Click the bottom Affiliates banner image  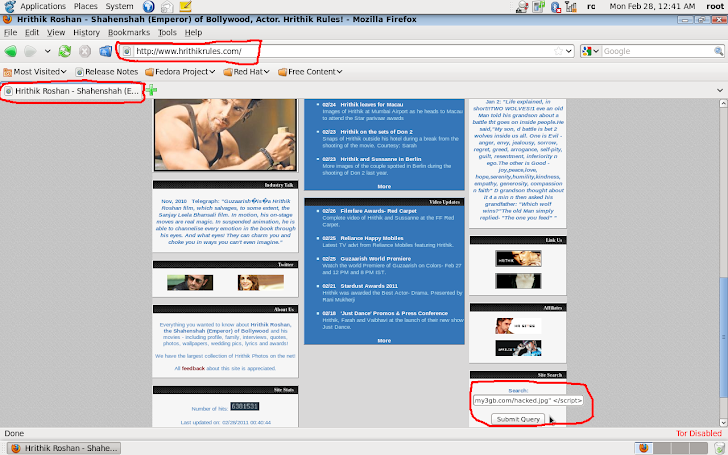518,348
